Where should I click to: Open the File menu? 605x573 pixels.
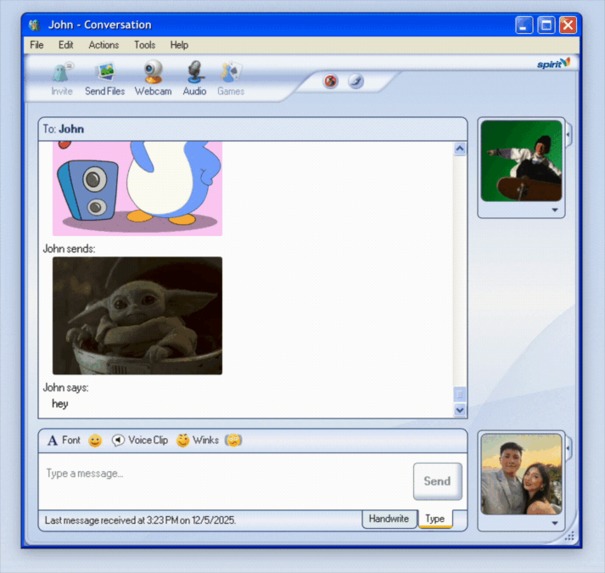(37, 45)
